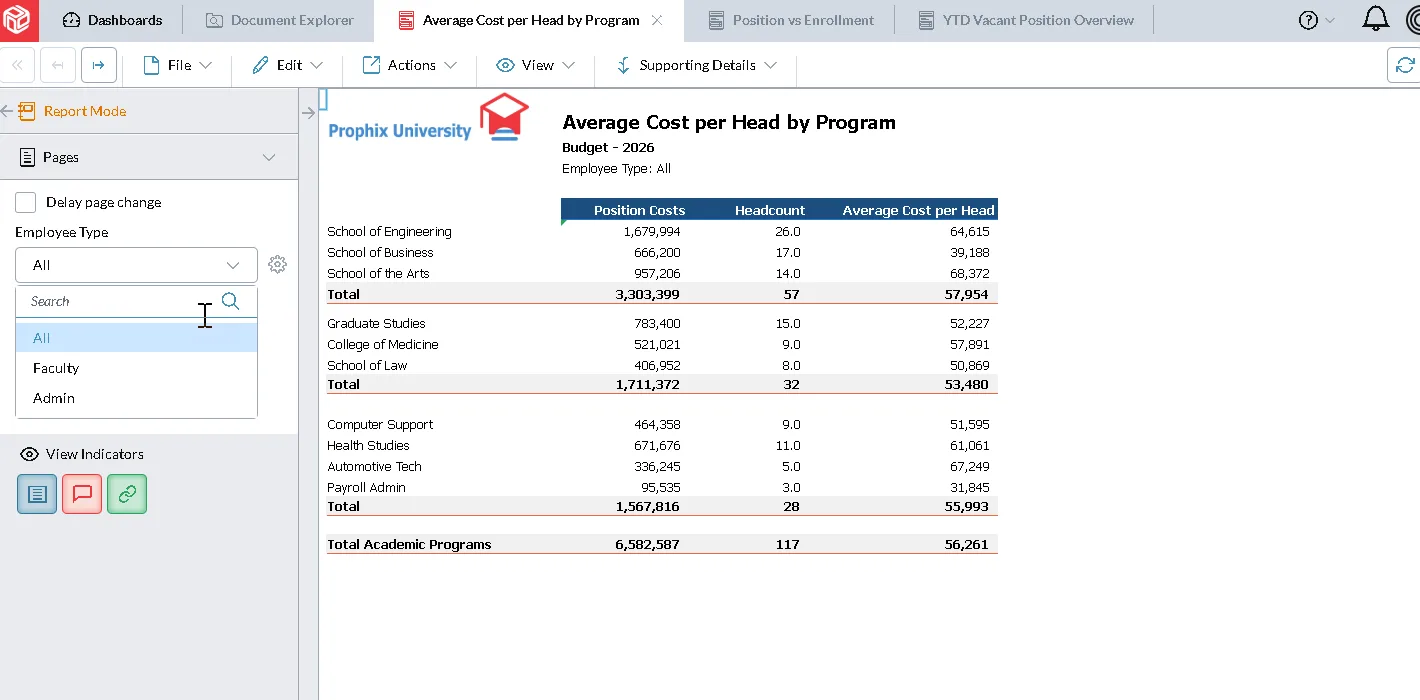Open the Edit menu
The width and height of the screenshot is (1420, 700).
coord(288,65)
